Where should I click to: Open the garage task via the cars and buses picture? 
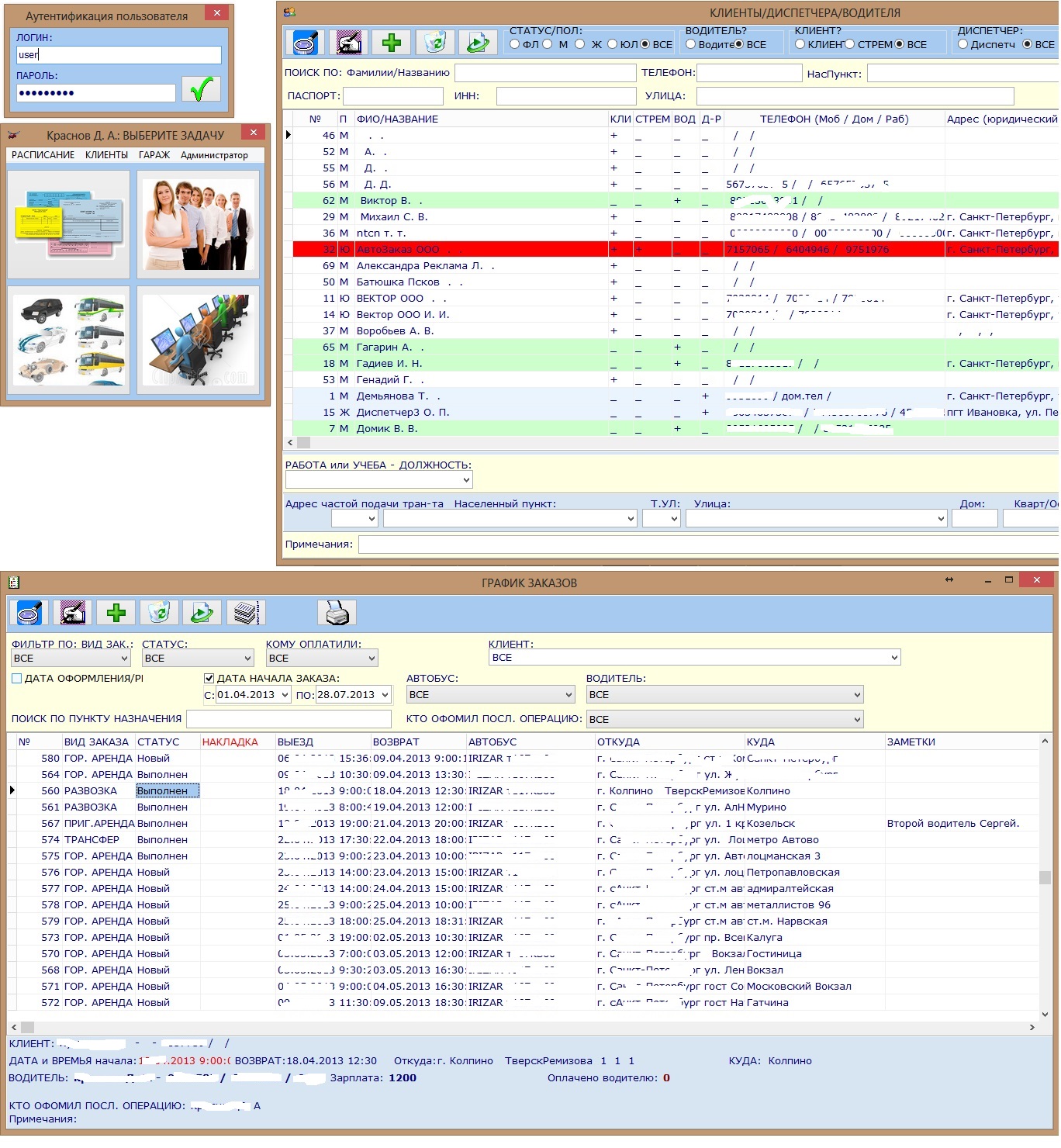69,341
